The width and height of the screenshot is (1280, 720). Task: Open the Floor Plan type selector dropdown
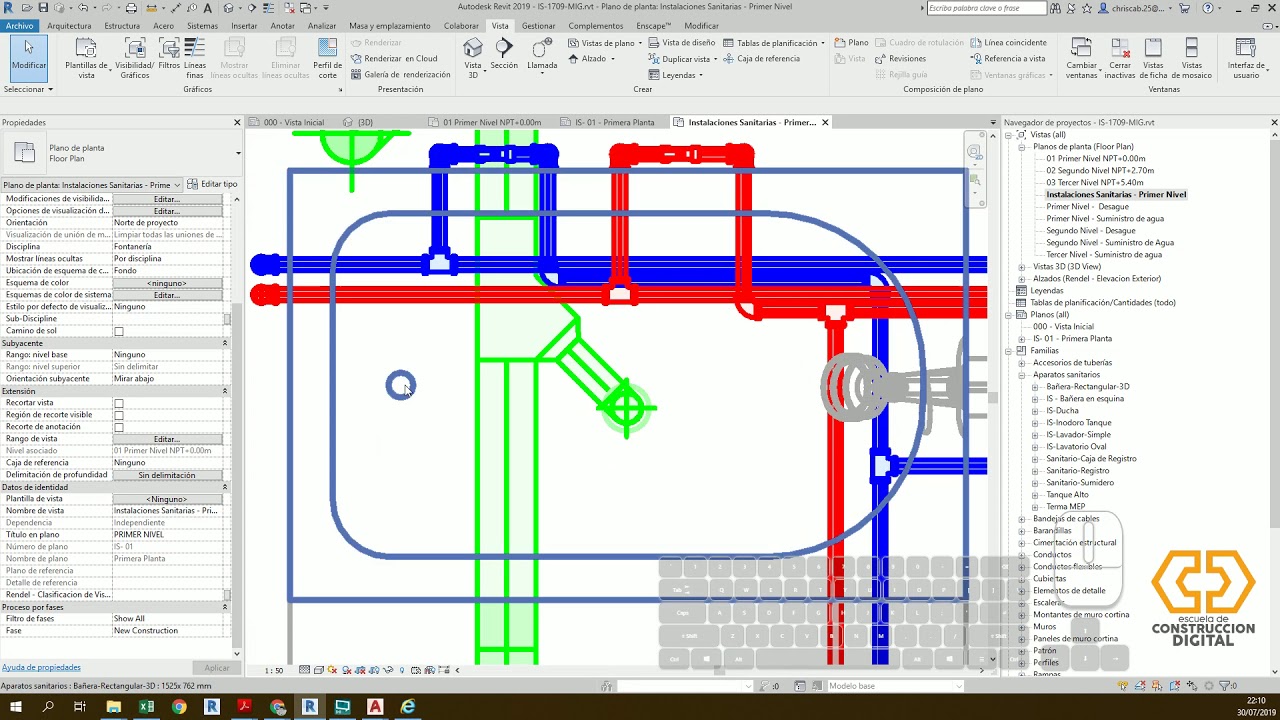click(238, 153)
